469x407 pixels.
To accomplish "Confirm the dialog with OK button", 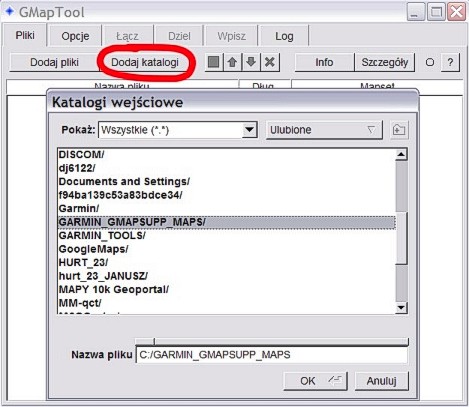I will click(315, 381).
